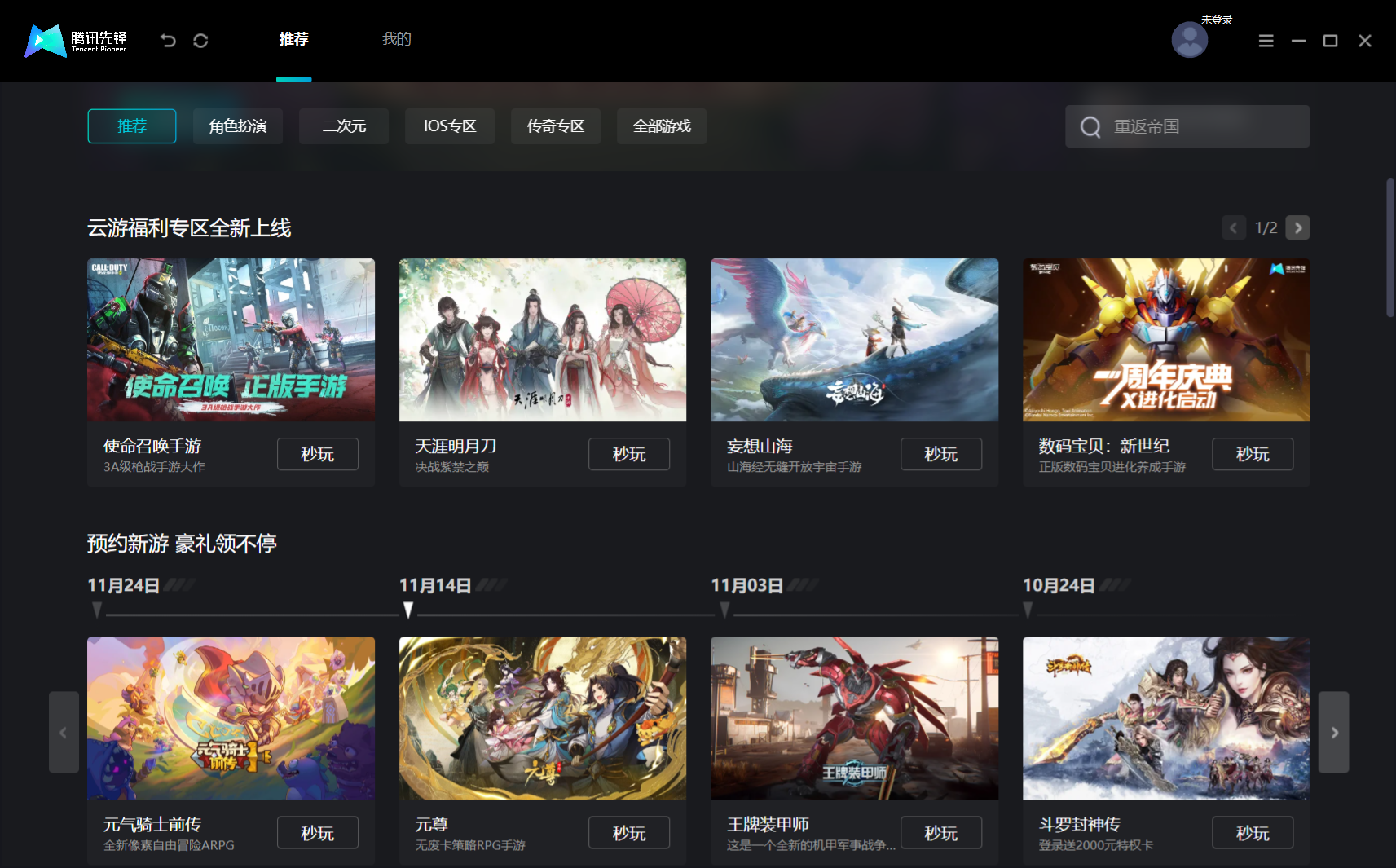Viewport: 1396px width, 868px height.
Task: Select the 全部游戏 category
Action: pos(662,126)
